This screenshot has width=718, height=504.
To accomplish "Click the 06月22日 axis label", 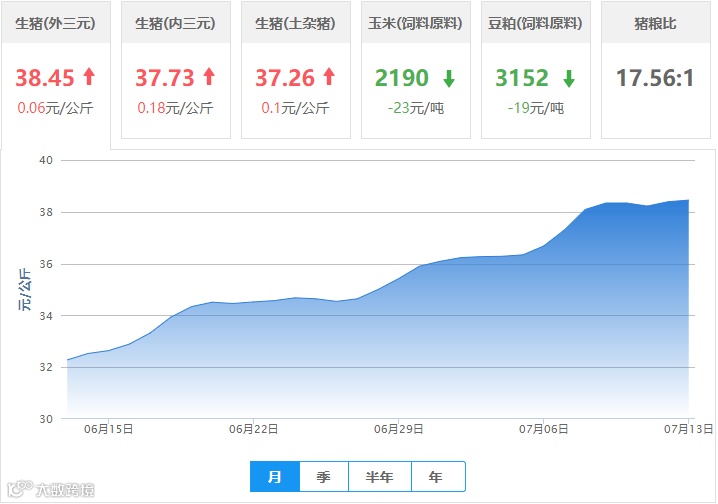I will (254, 429).
